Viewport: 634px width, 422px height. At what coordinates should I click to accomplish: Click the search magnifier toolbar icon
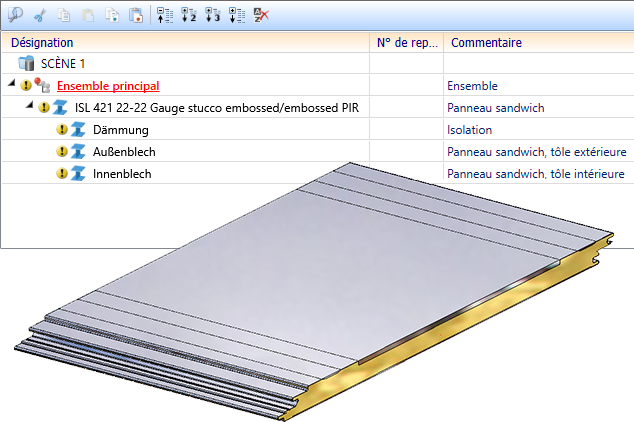click(x=15, y=15)
